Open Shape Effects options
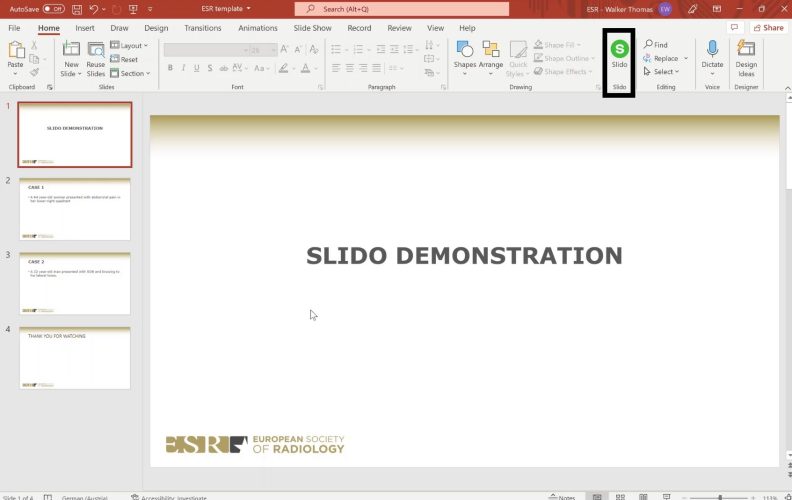792x500 pixels. tap(563, 72)
